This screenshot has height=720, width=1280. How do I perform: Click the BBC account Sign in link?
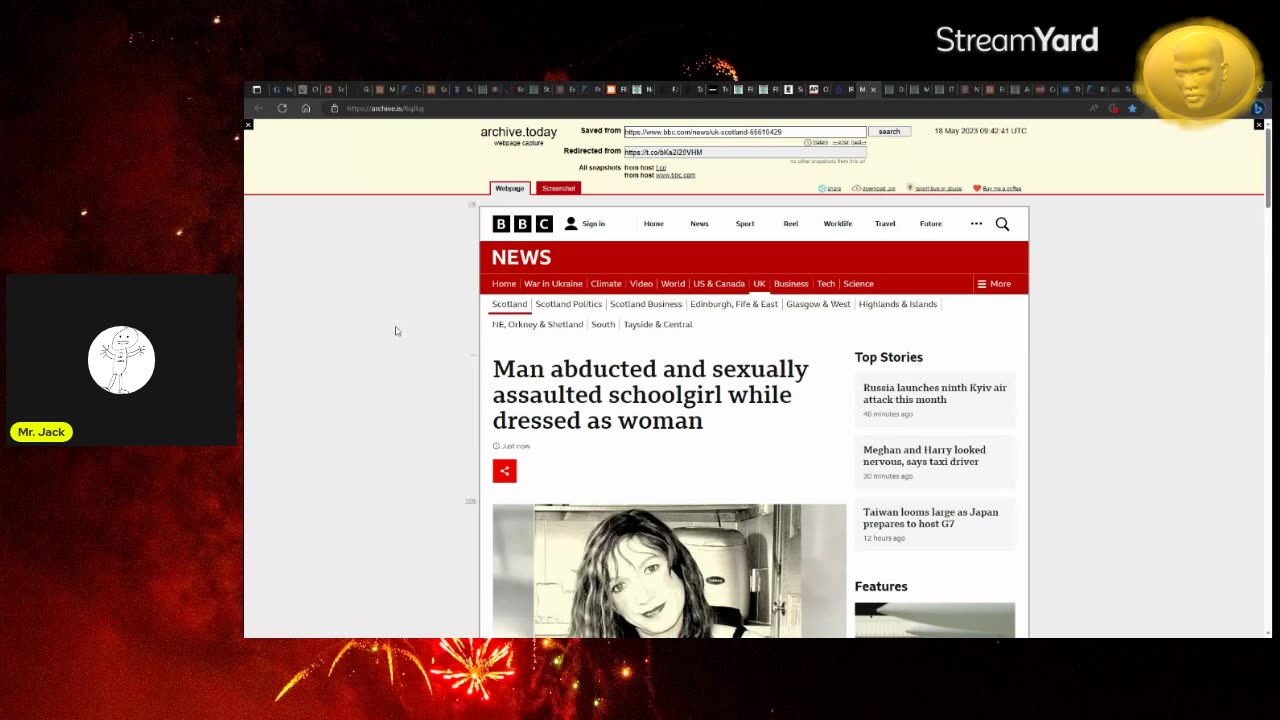pos(586,224)
